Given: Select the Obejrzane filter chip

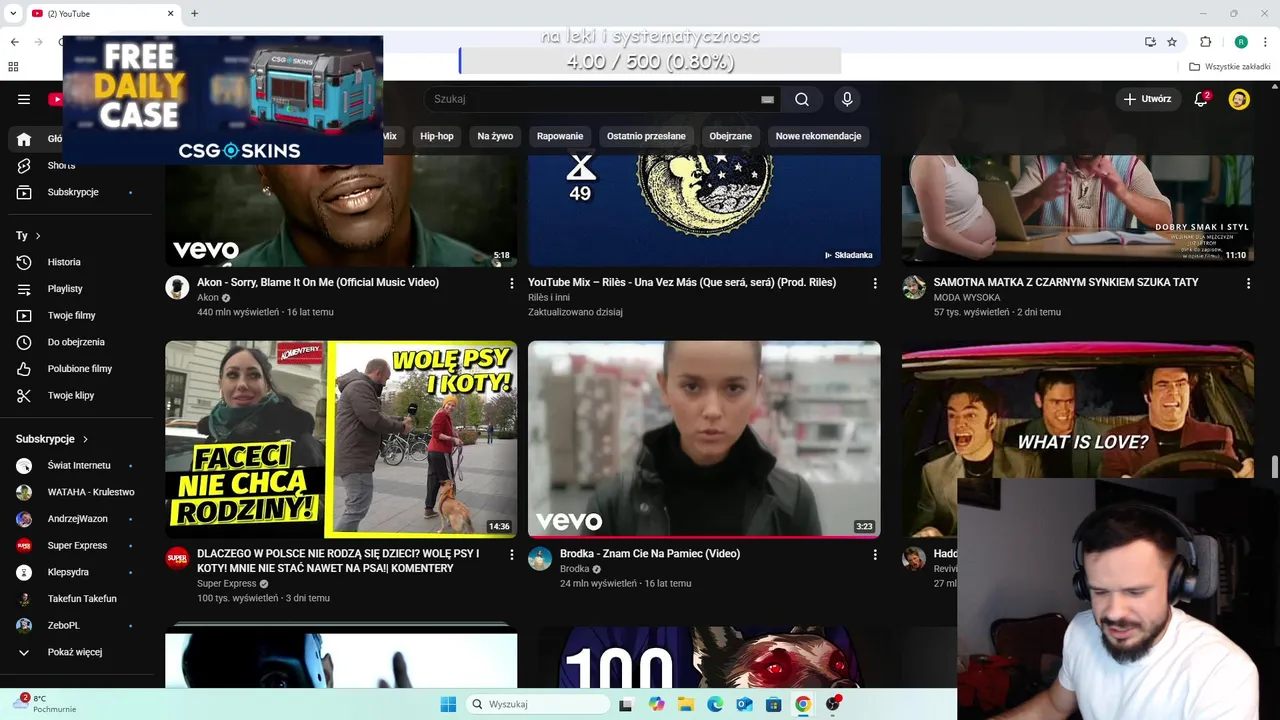Looking at the screenshot, I should pos(731,136).
